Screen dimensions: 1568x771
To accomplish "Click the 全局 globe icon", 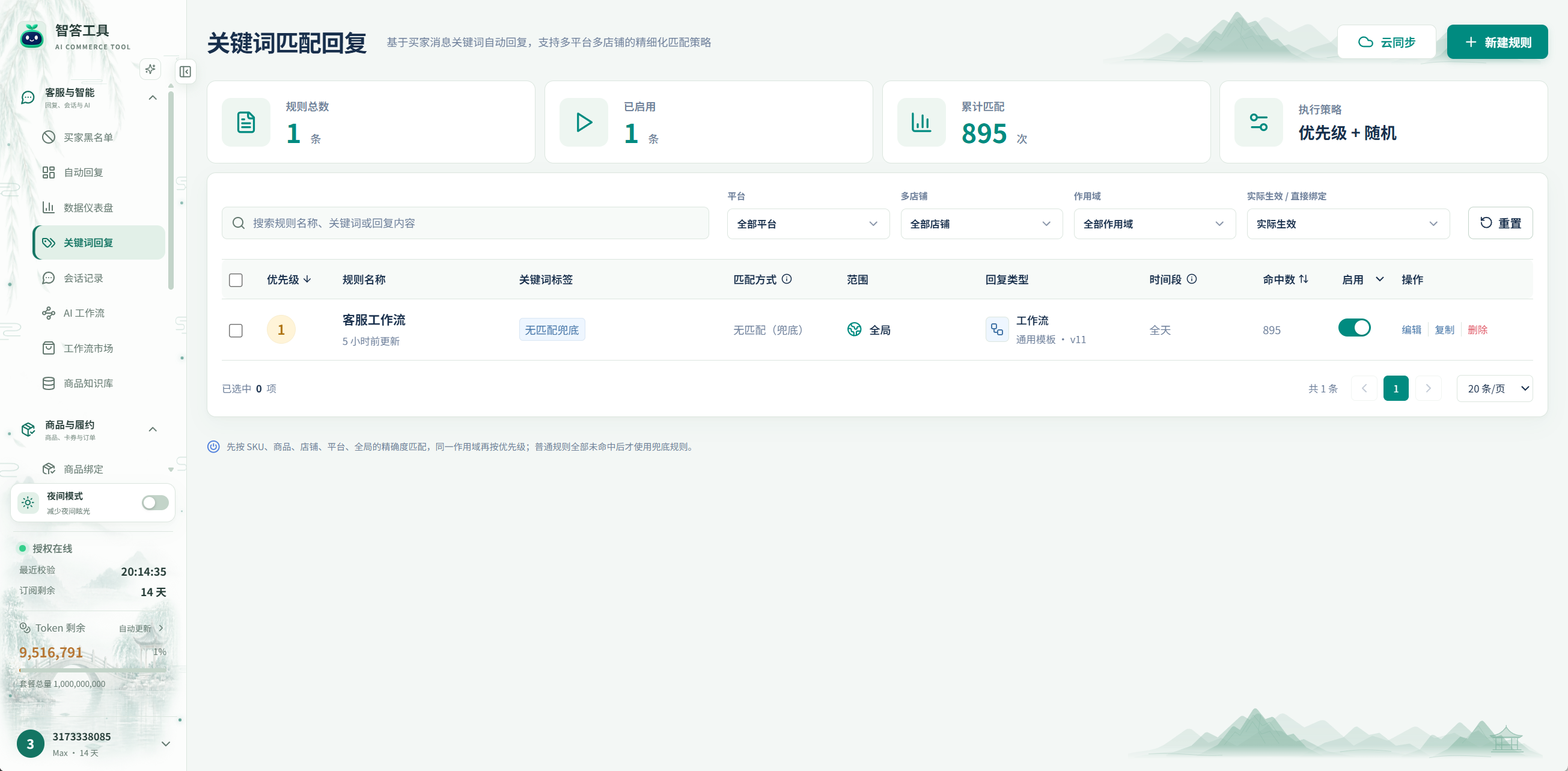I will (x=855, y=330).
